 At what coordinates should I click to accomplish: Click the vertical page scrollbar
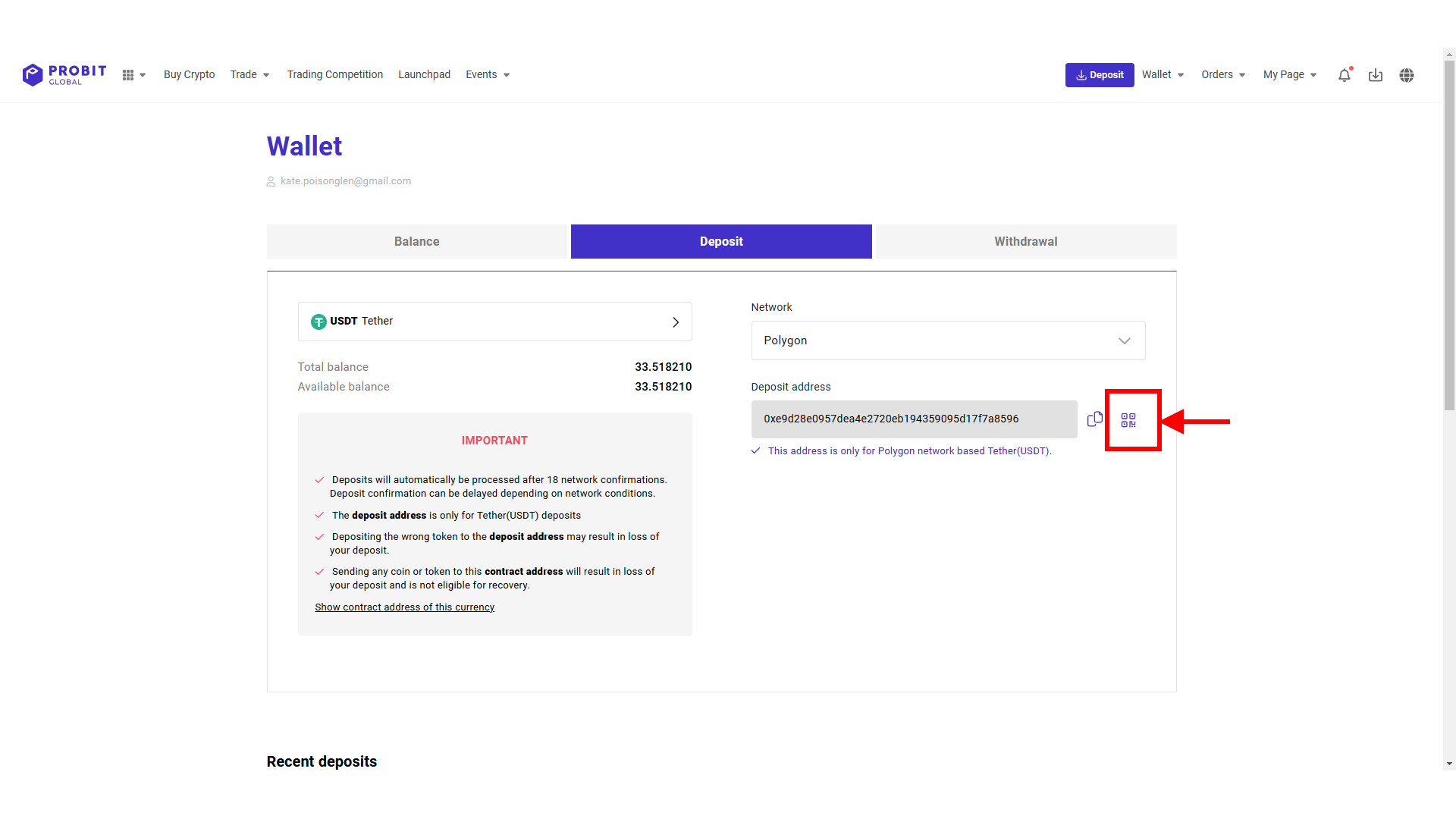(x=1449, y=235)
